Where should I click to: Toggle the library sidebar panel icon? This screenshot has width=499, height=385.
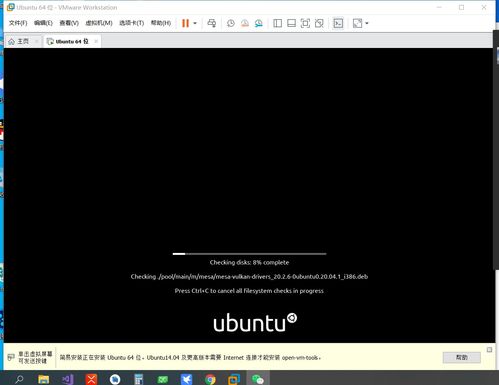(x=277, y=23)
